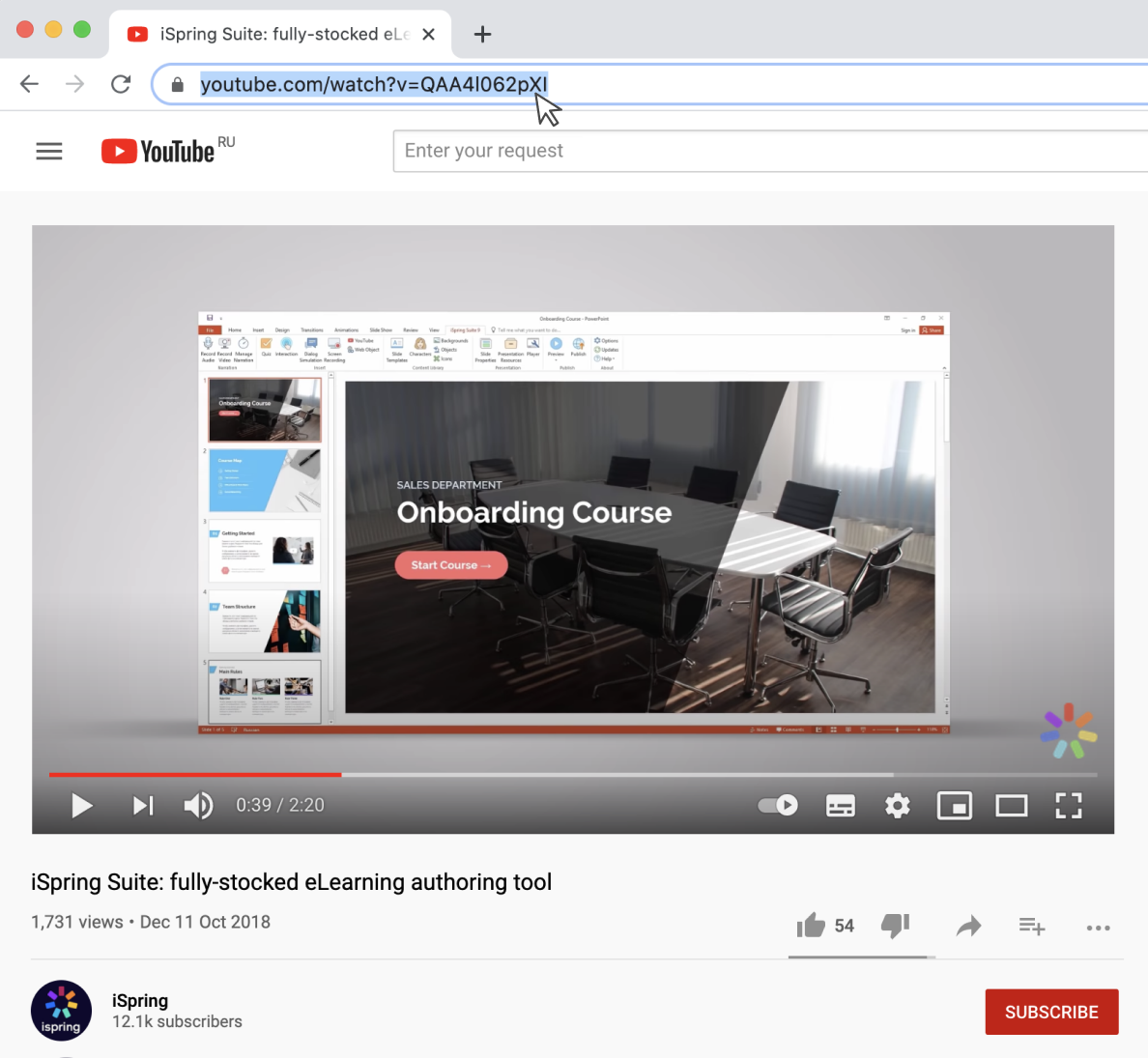Click the 'Enter your request' search field
Viewport: 1148px width, 1058px height.
[580, 151]
